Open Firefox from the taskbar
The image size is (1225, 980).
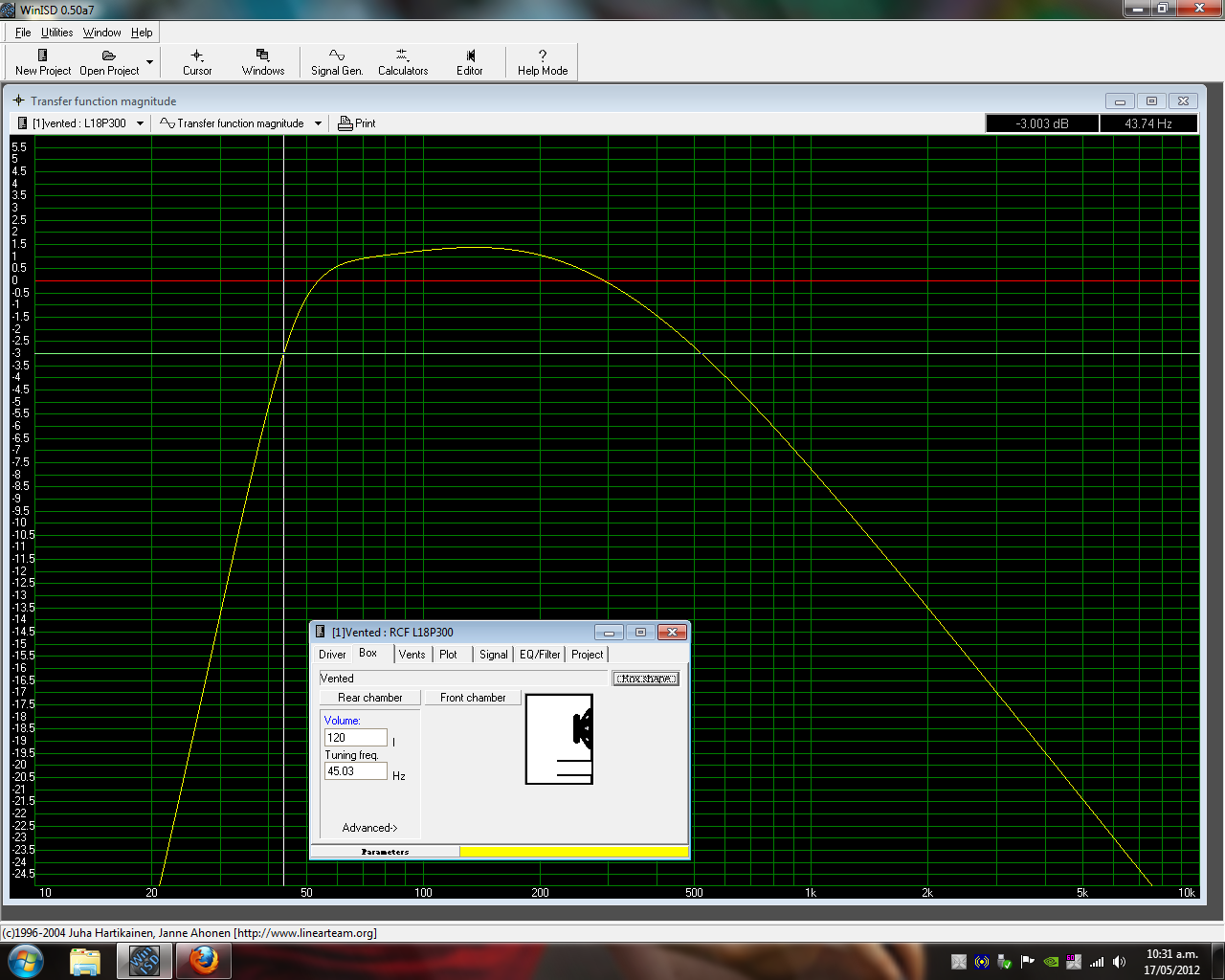click(203, 960)
